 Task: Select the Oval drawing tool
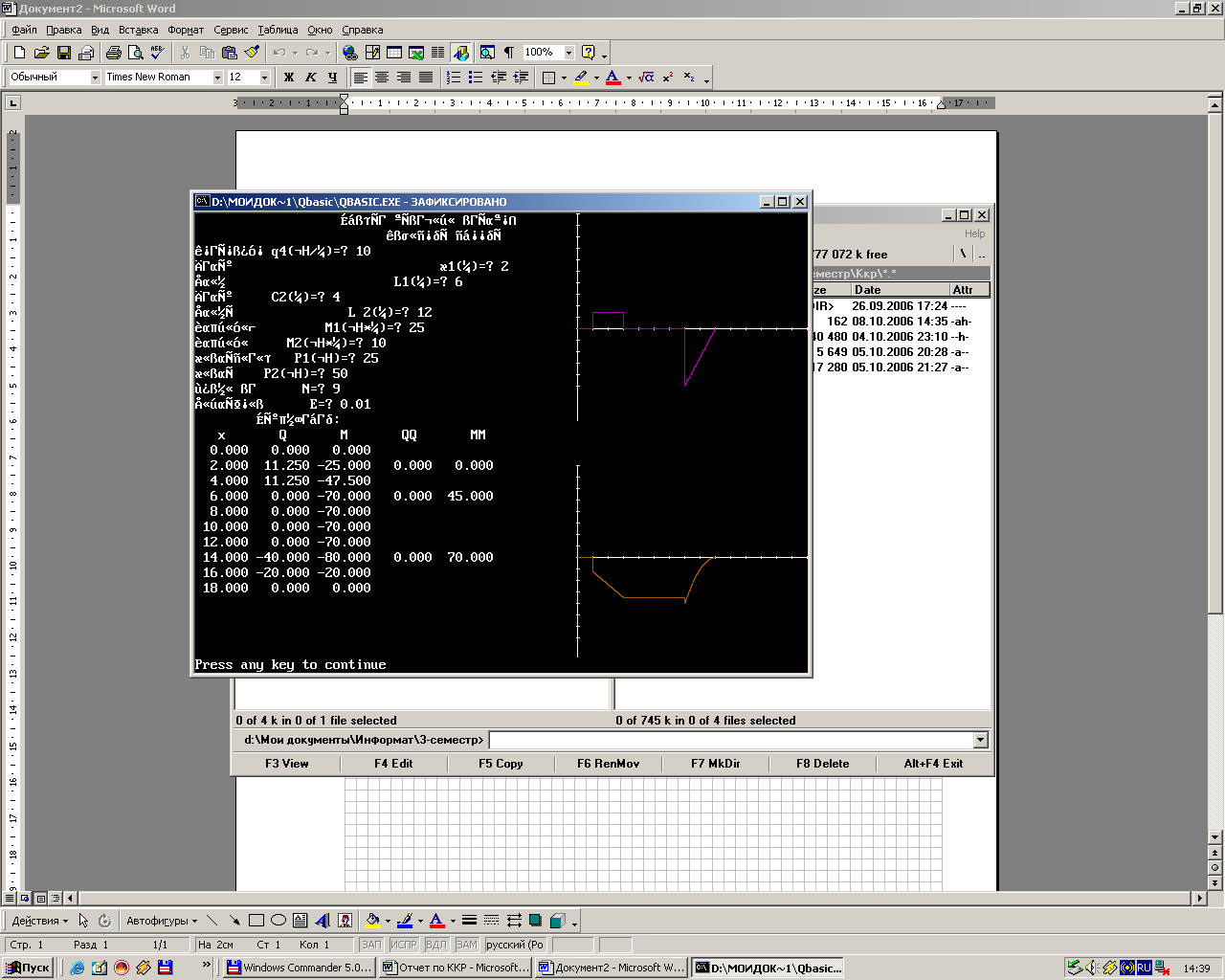[x=278, y=921]
